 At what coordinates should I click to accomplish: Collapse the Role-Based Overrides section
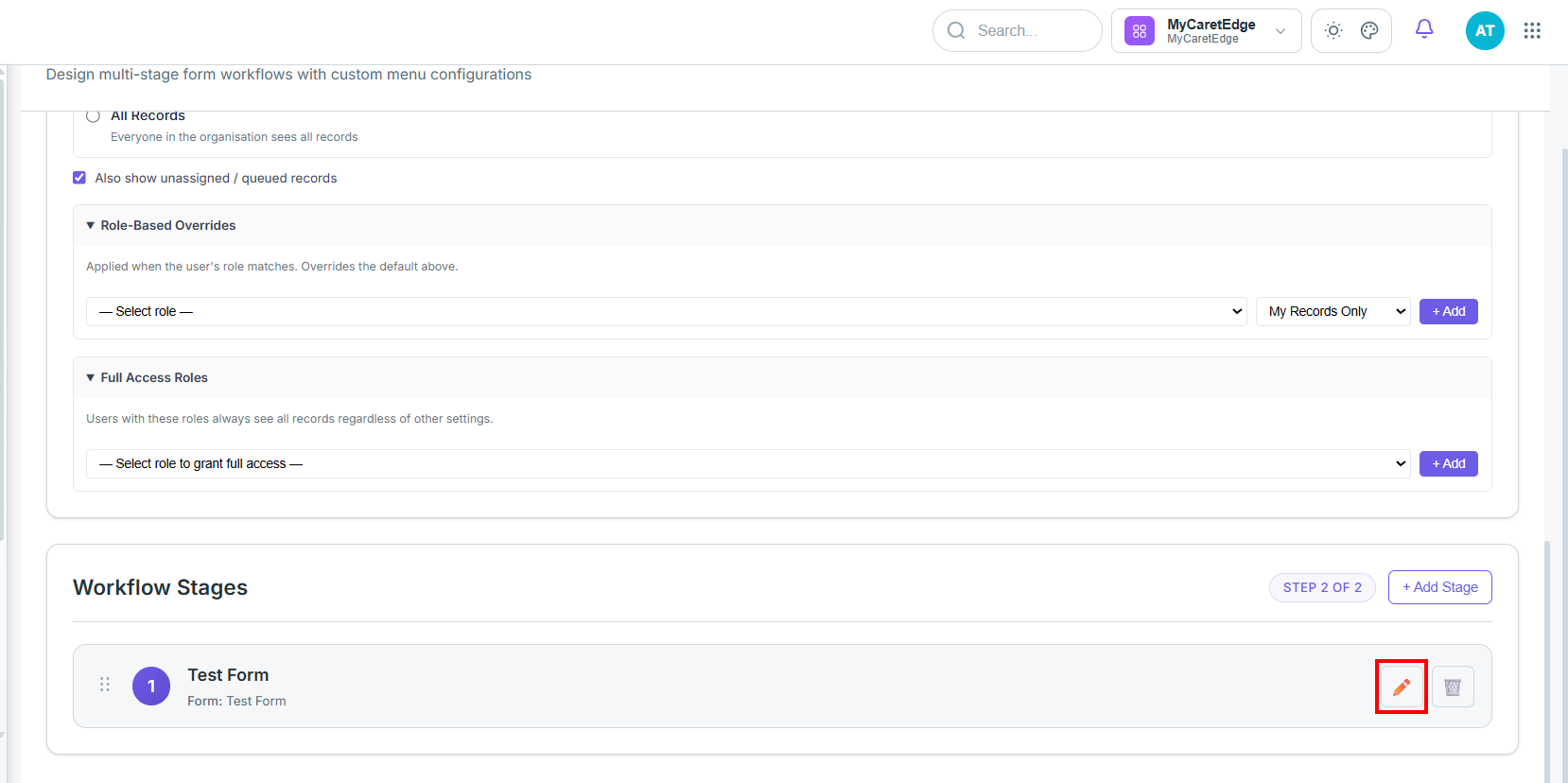[161, 225]
